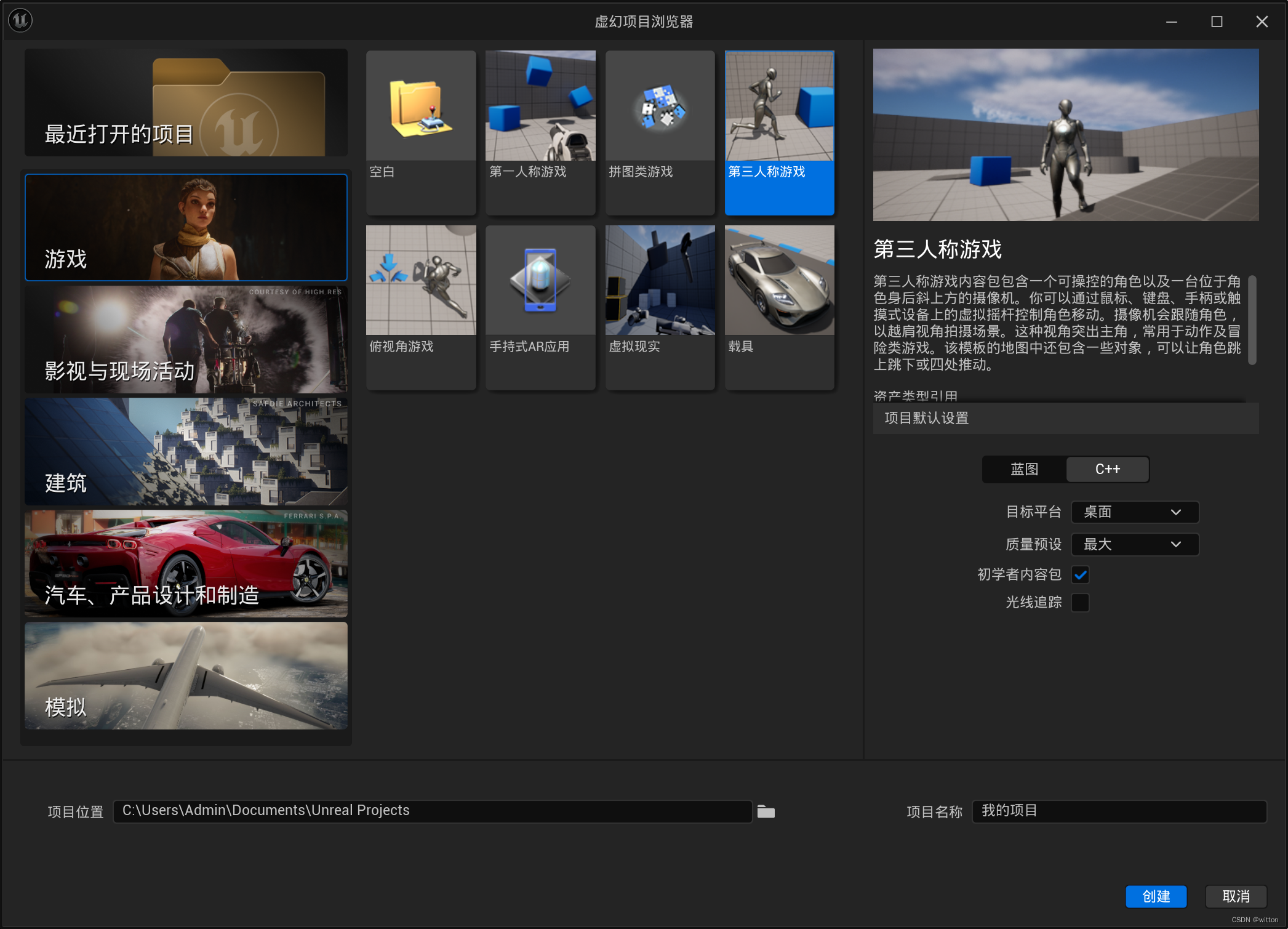This screenshot has height=929, width=1288.
Task: Open the 建筑 category
Action: pos(186,452)
